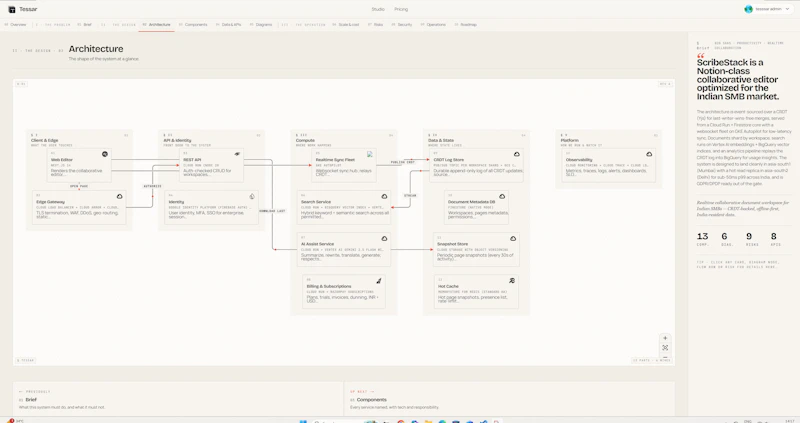Select the Identity node card
The image size is (800, 423).
(x=212, y=207)
